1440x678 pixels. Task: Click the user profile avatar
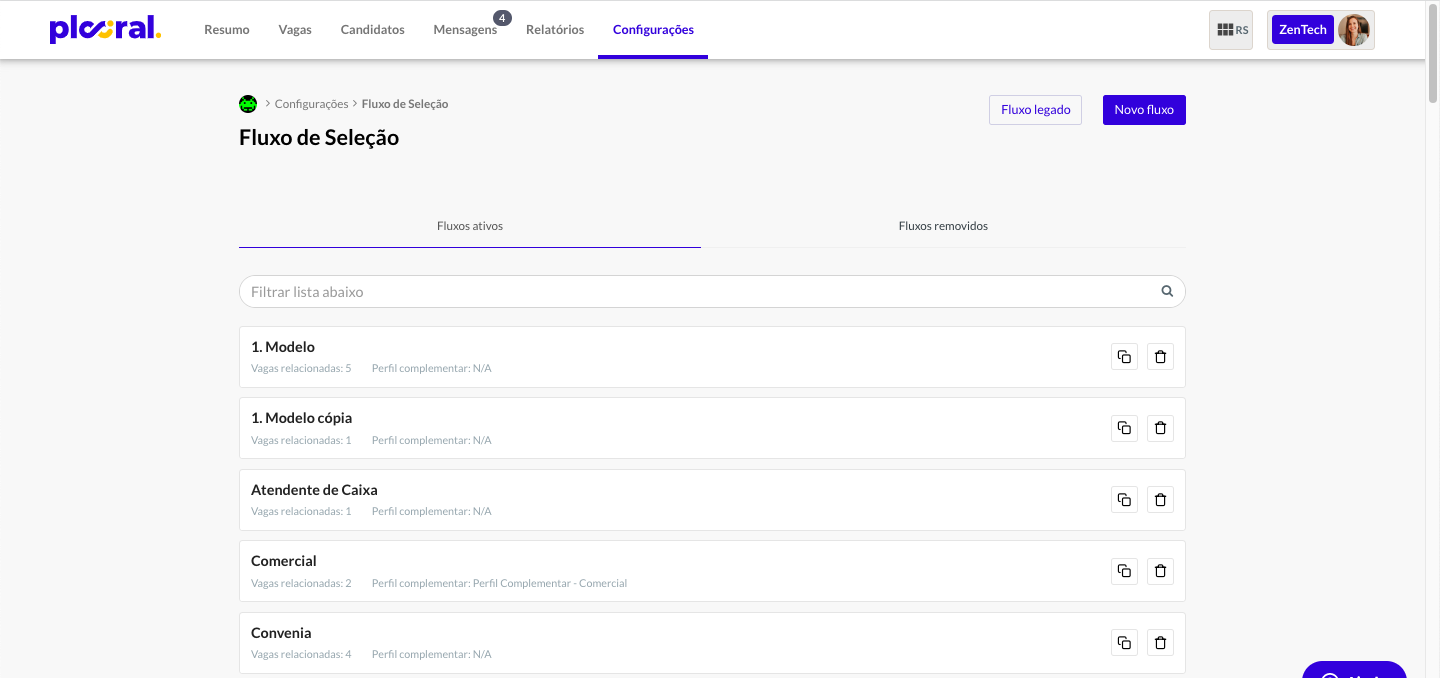[x=1354, y=30]
